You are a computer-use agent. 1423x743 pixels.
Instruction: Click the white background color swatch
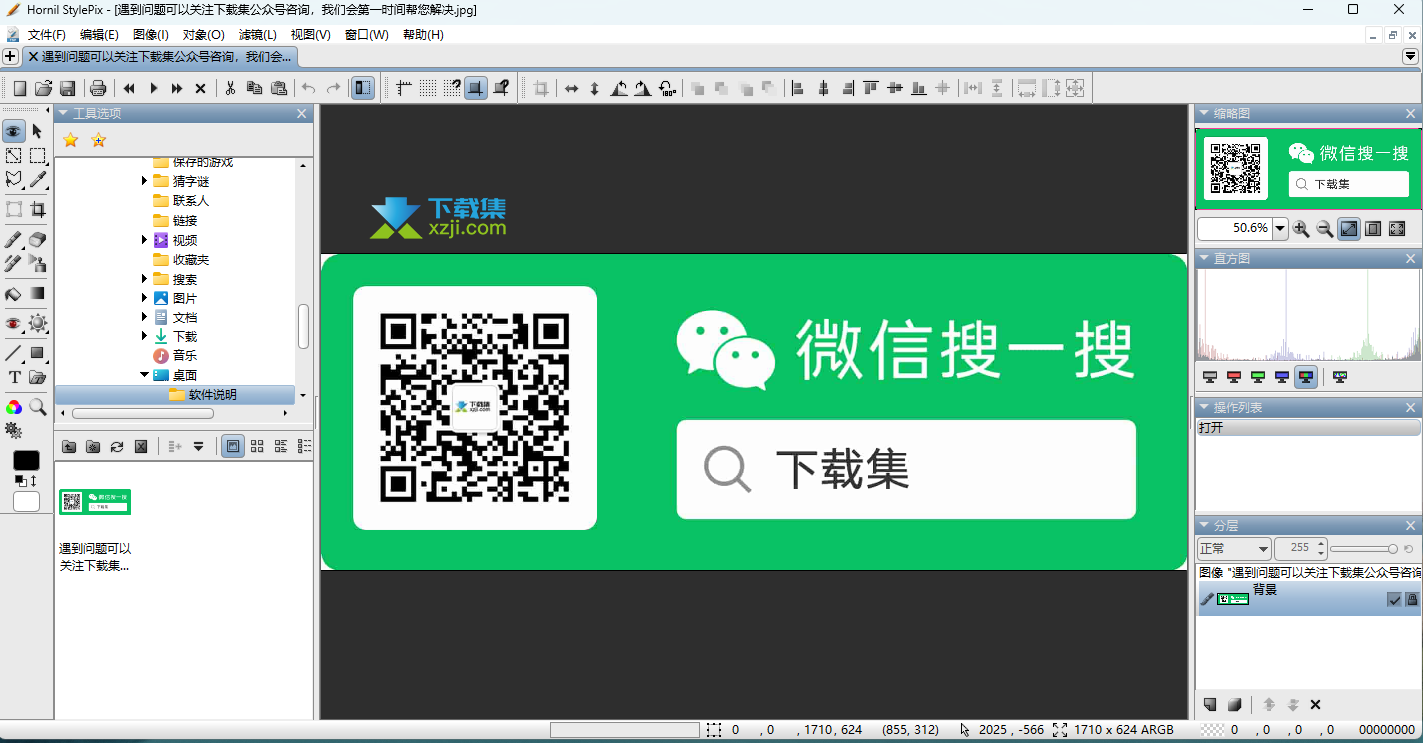coord(26,501)
